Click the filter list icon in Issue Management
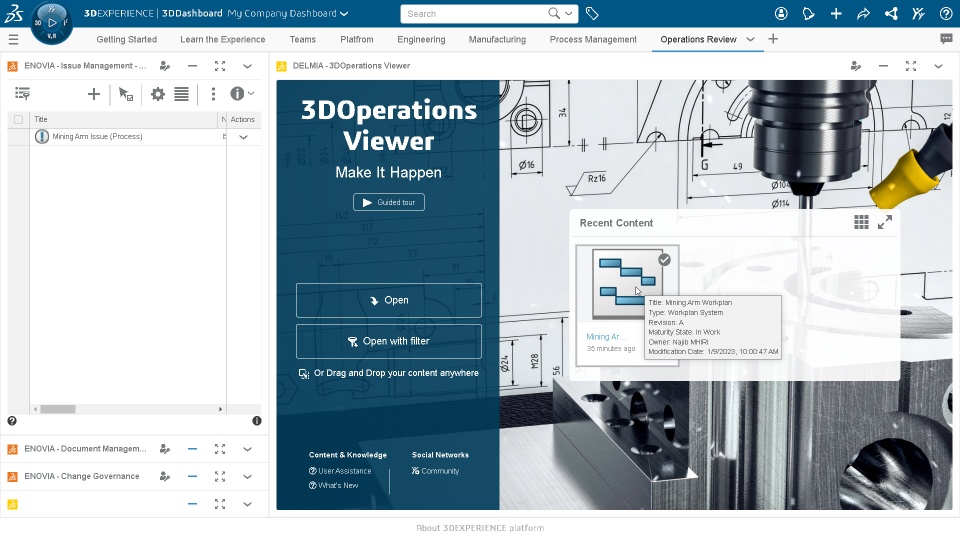 [x=22, y=94]
